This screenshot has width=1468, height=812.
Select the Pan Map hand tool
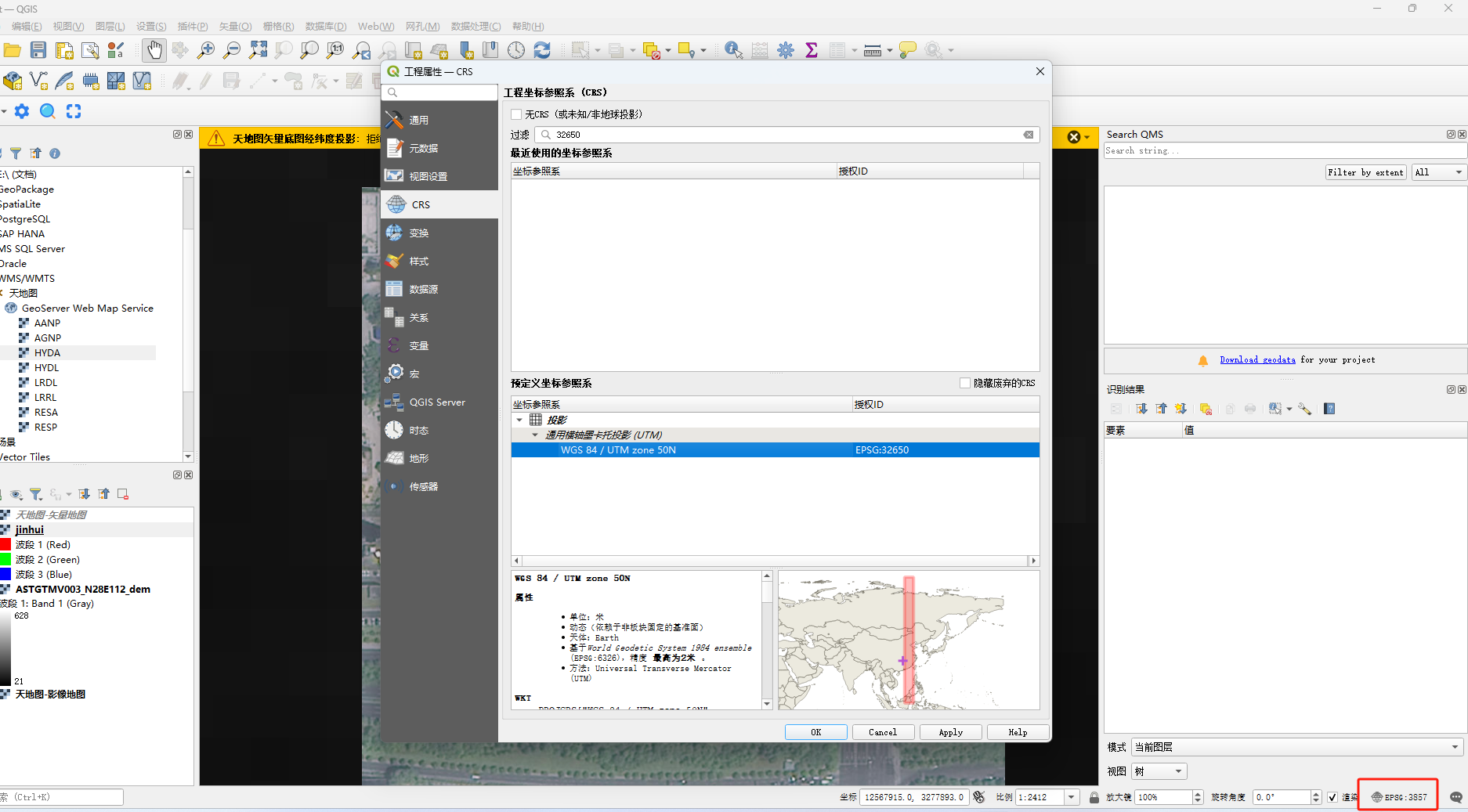(x=154, y=50)
